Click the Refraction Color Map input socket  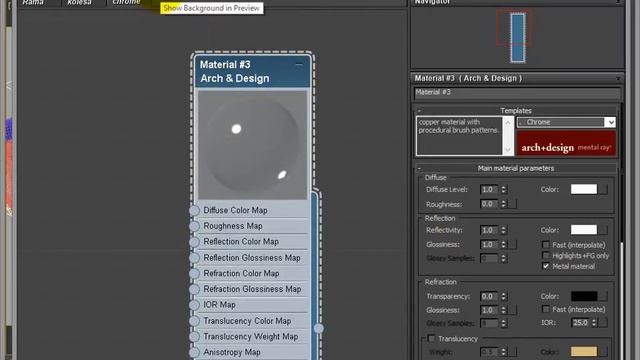tap(195, 273)
